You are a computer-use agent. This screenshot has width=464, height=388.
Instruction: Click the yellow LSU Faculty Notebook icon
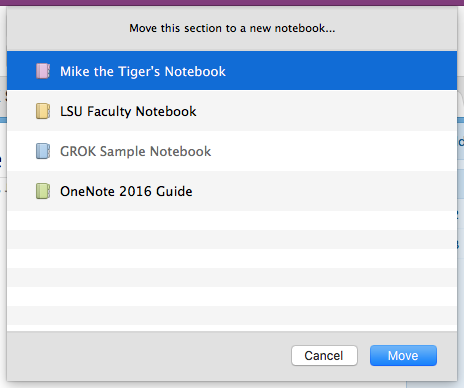(43, 111)
